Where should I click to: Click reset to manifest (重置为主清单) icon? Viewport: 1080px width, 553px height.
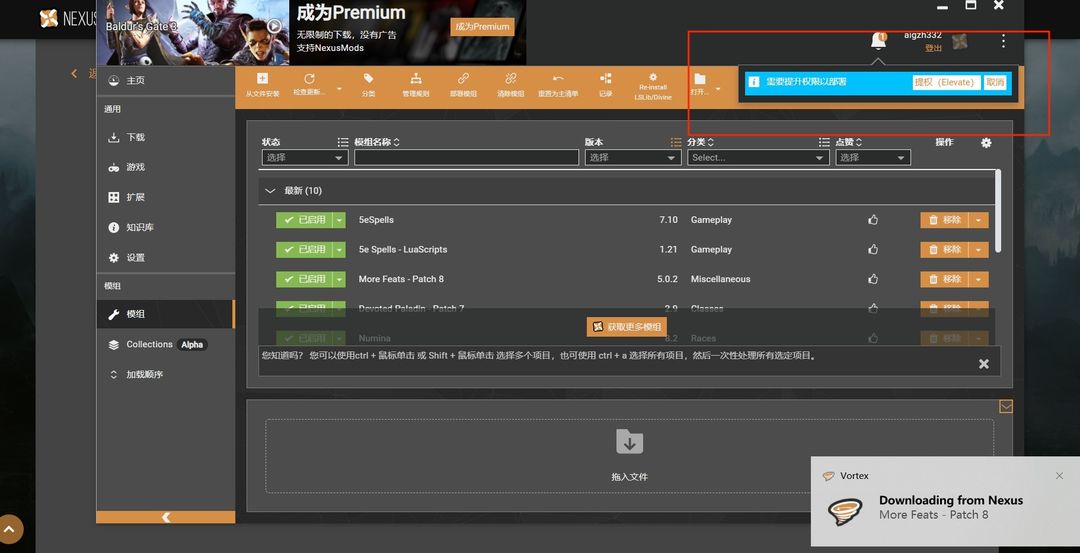click(x=558, y=79)
